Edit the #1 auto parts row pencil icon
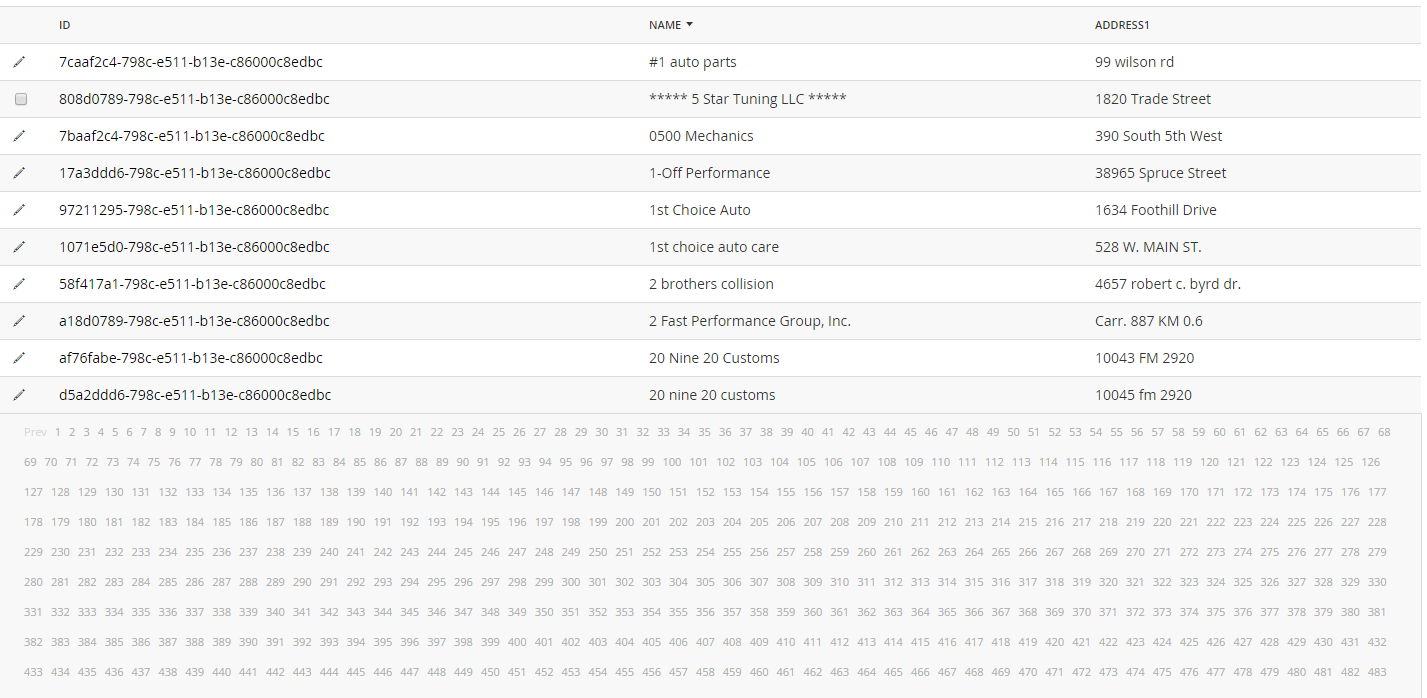This screenshot has width=1427, height=698. [19, 62]
